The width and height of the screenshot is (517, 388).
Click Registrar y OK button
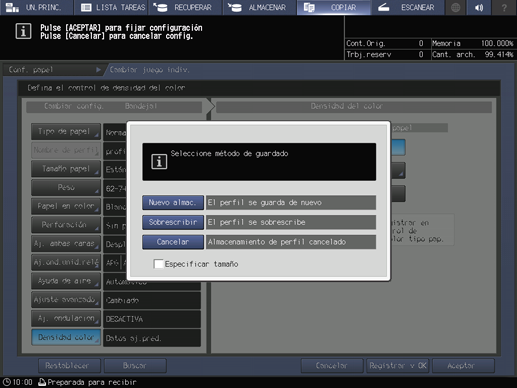[x=397, y=366]
